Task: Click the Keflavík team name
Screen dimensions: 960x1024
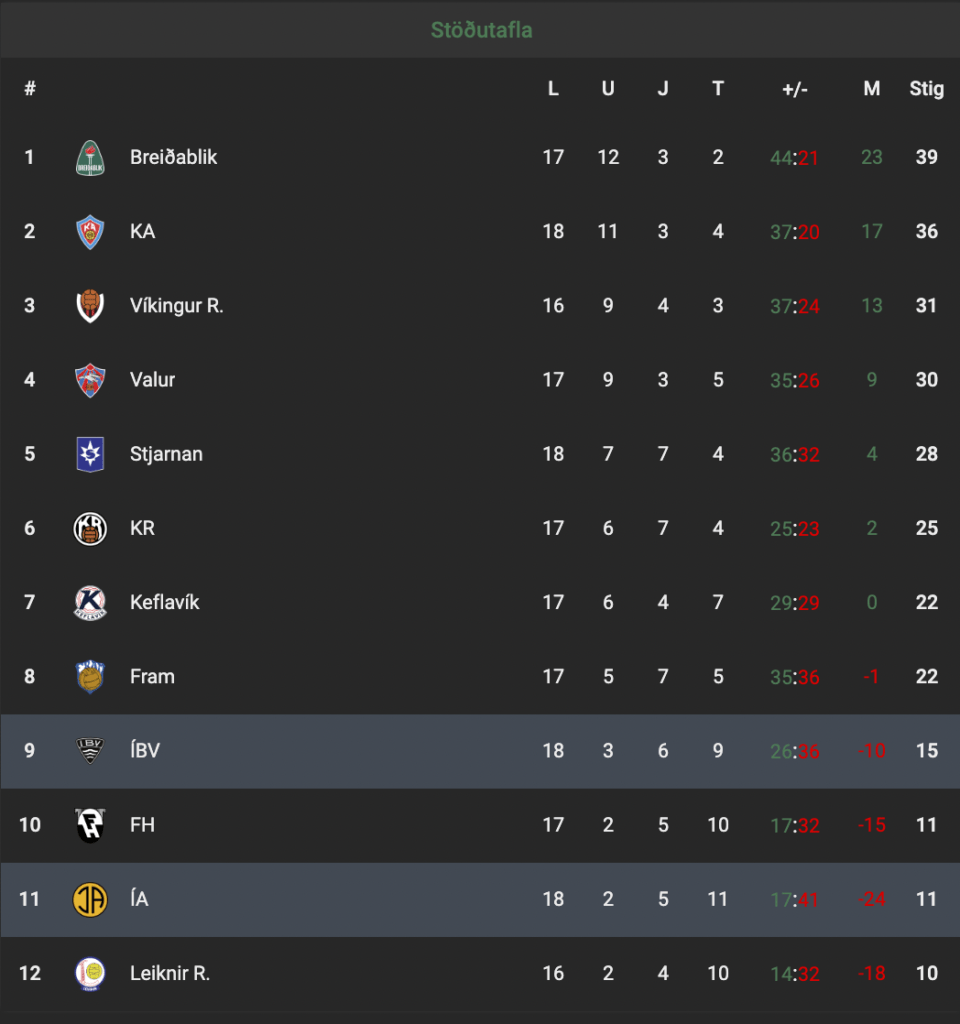Action: [165, 602]
